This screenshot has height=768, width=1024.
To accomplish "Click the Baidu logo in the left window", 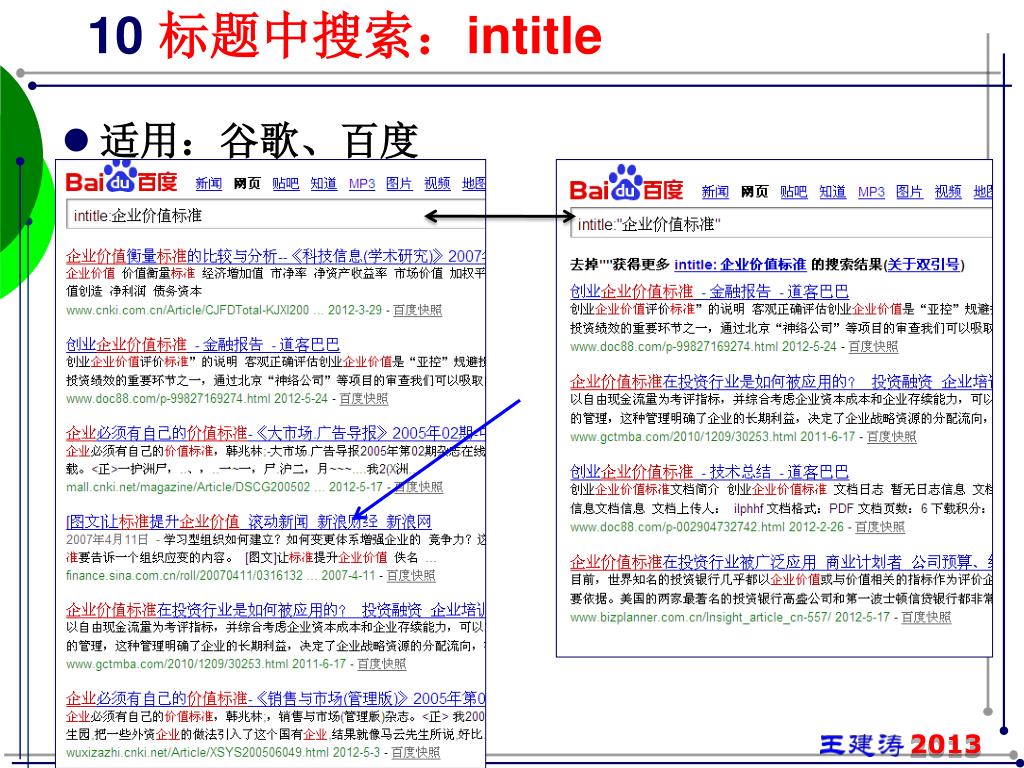I will [121, 178].
